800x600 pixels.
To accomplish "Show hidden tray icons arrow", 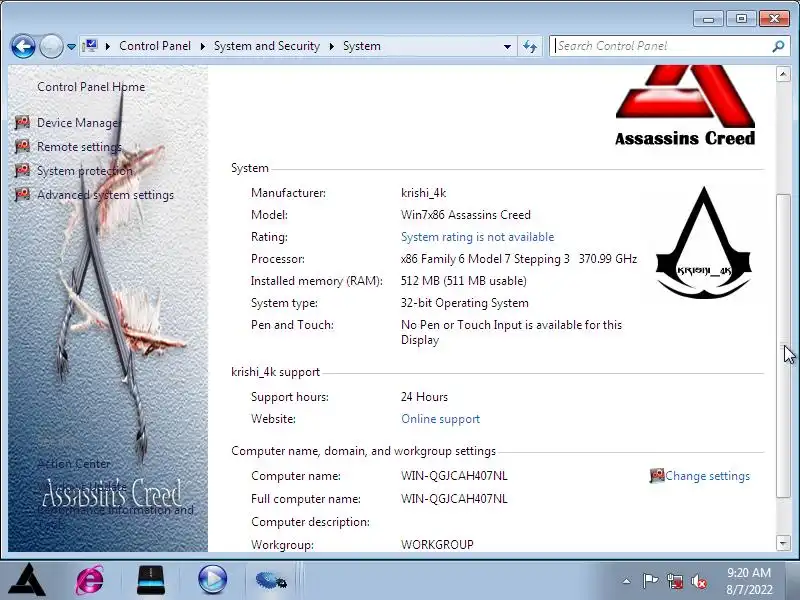I will (627, 581).
